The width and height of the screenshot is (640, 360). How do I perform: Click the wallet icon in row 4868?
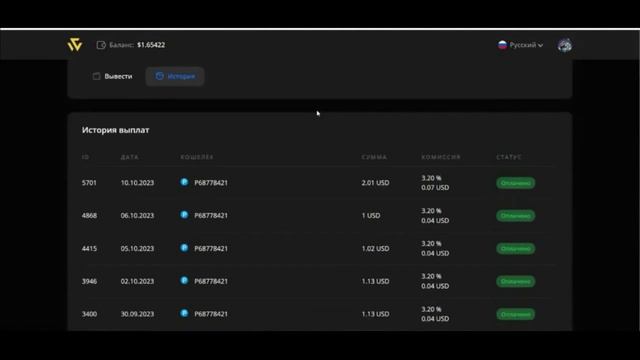184,215
